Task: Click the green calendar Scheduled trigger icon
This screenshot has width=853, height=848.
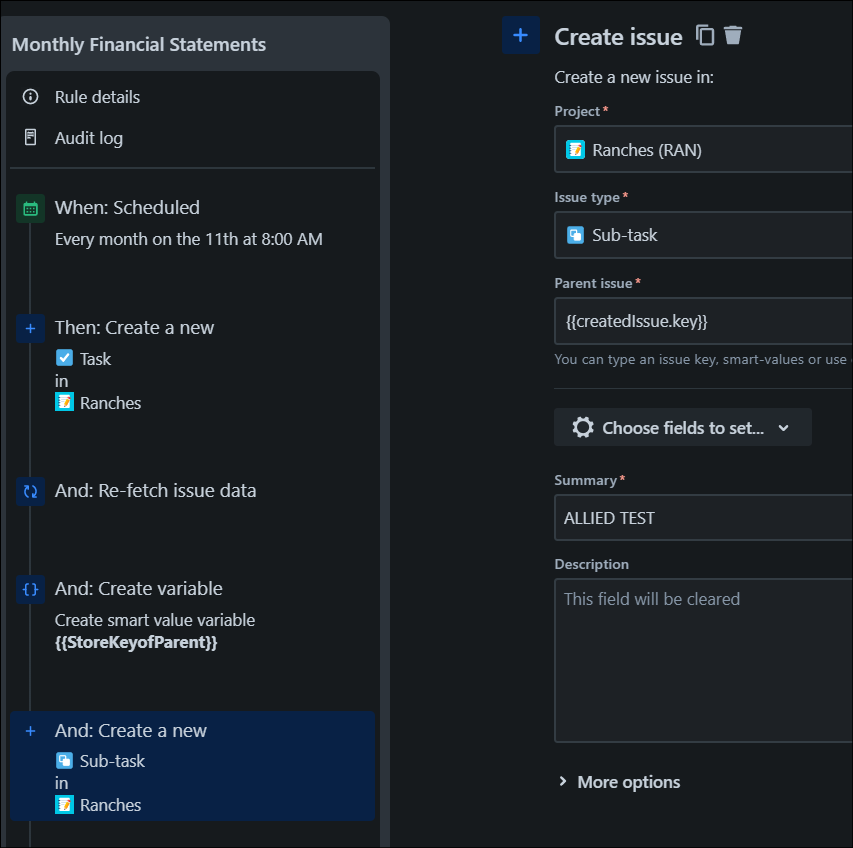Action: click(30, 208)
